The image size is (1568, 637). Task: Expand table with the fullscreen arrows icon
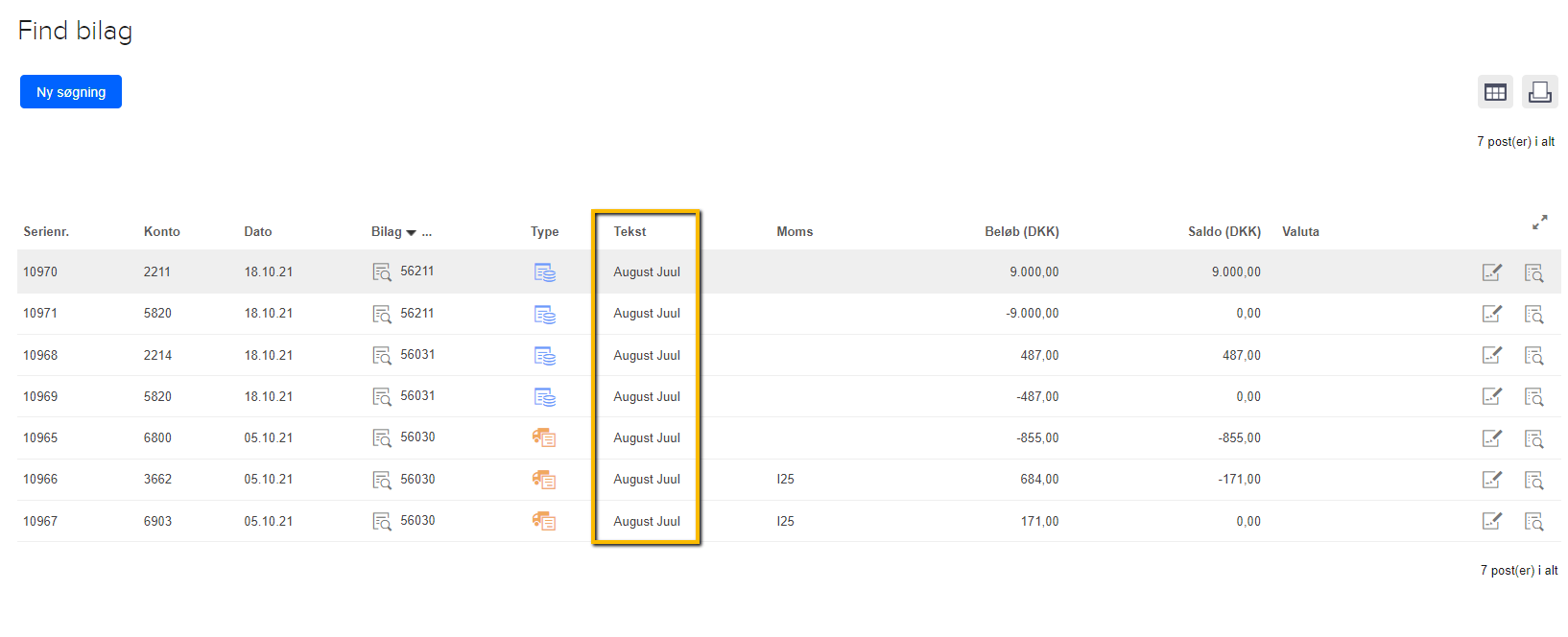pos(1539,223)
